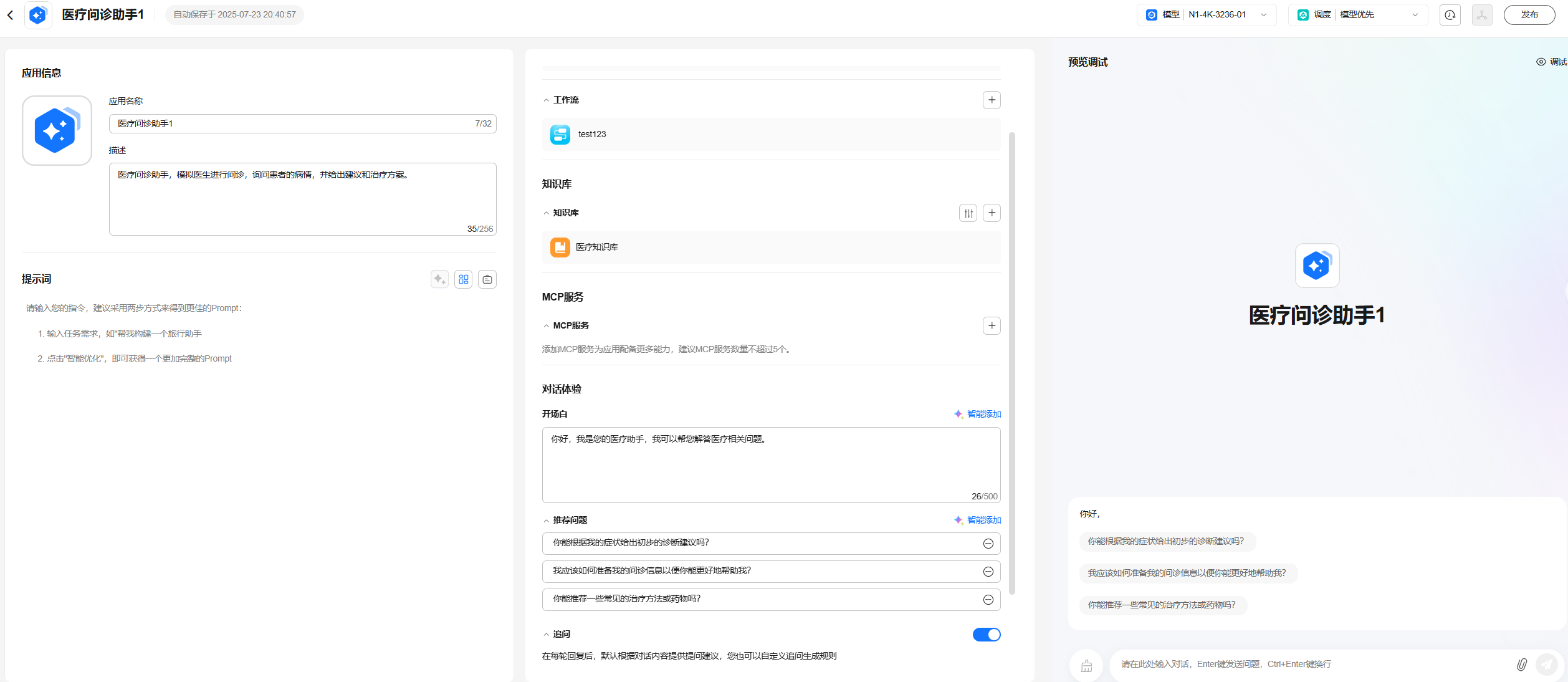This screenshot has width=1568, height=682.
Task: Add an MCP service with plus icon
Action: pos(992,325)
